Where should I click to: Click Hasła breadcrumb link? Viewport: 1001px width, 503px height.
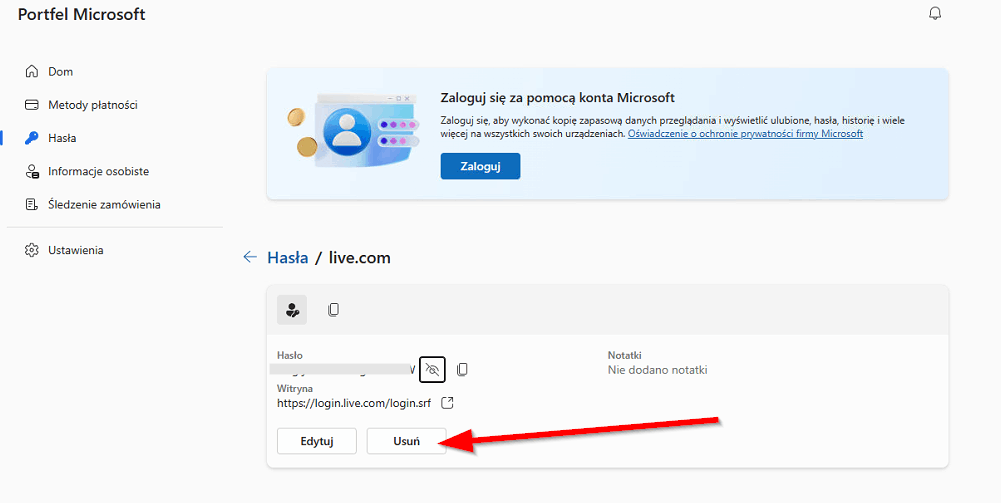(287, 257)
